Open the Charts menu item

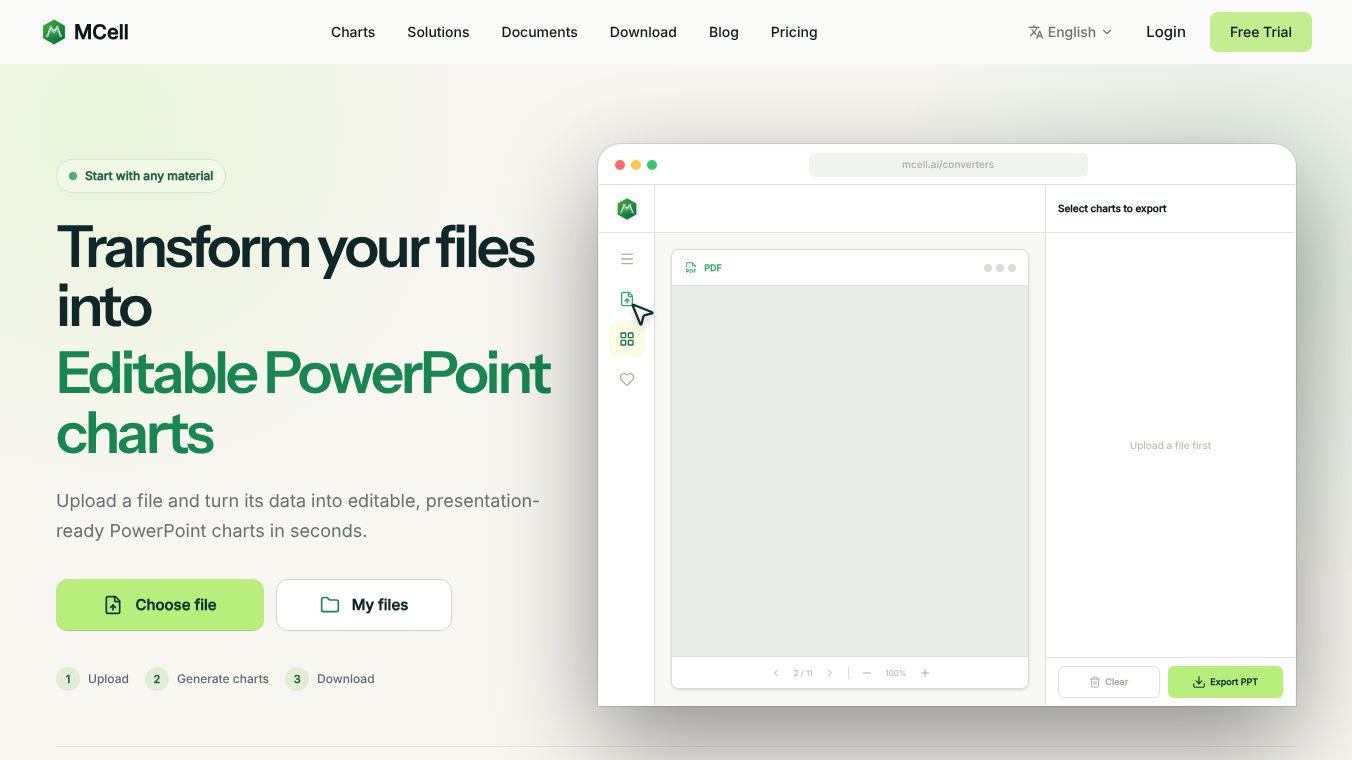click(353, 32)
